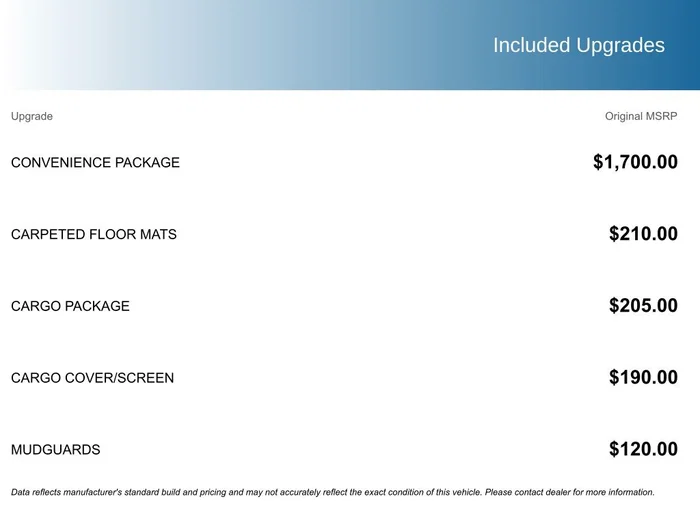Screen dimensions: 700x525
Task: Click 'Please contact dealer for more information'
Action: (x=569, y=492)
